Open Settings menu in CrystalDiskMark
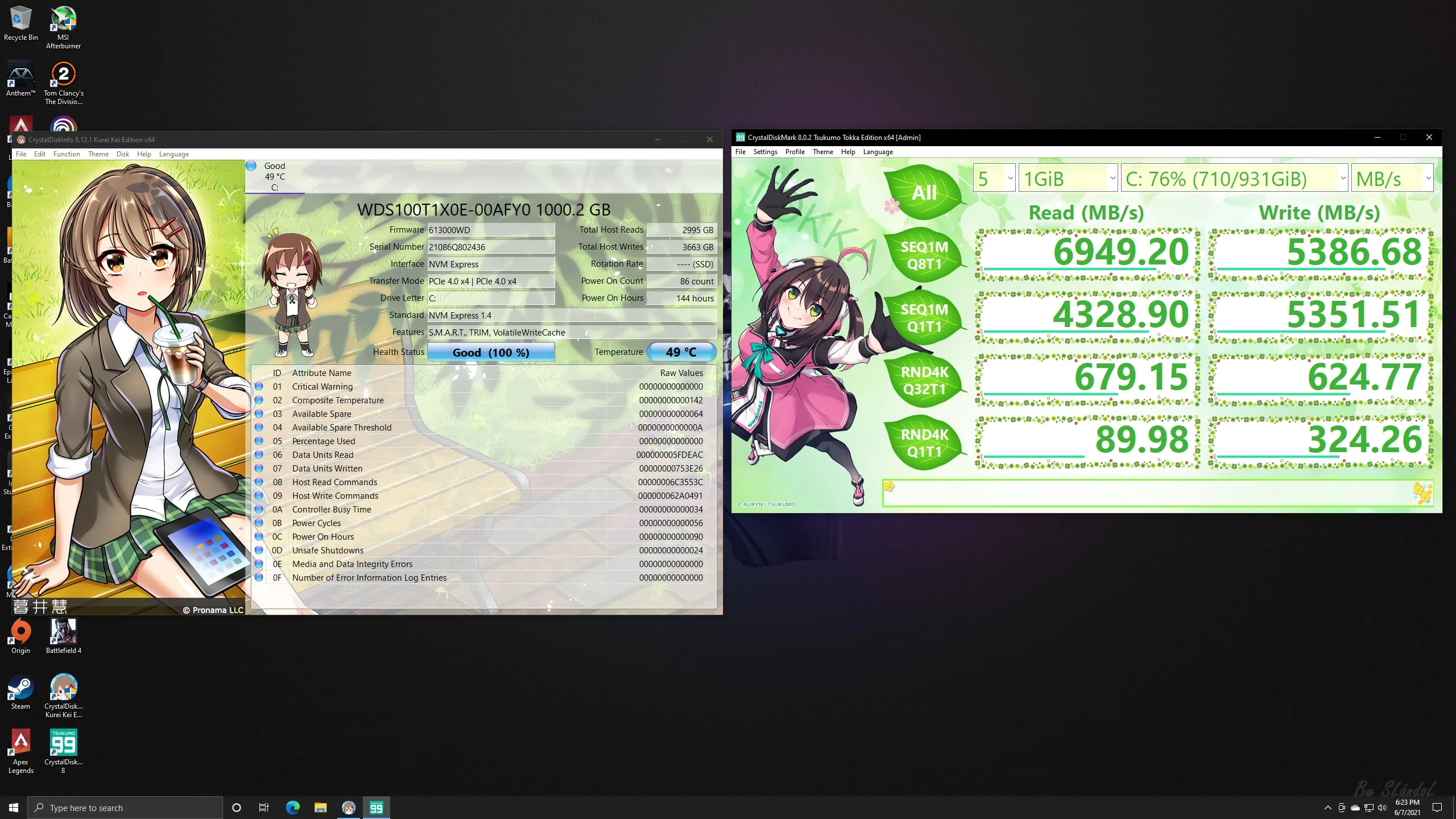 point(765,152)
